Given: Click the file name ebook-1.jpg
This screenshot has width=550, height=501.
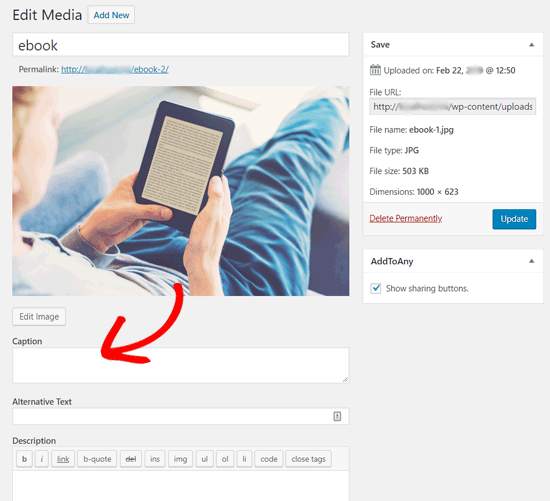Looking at the screenshot, I should (x=431, y=130).
